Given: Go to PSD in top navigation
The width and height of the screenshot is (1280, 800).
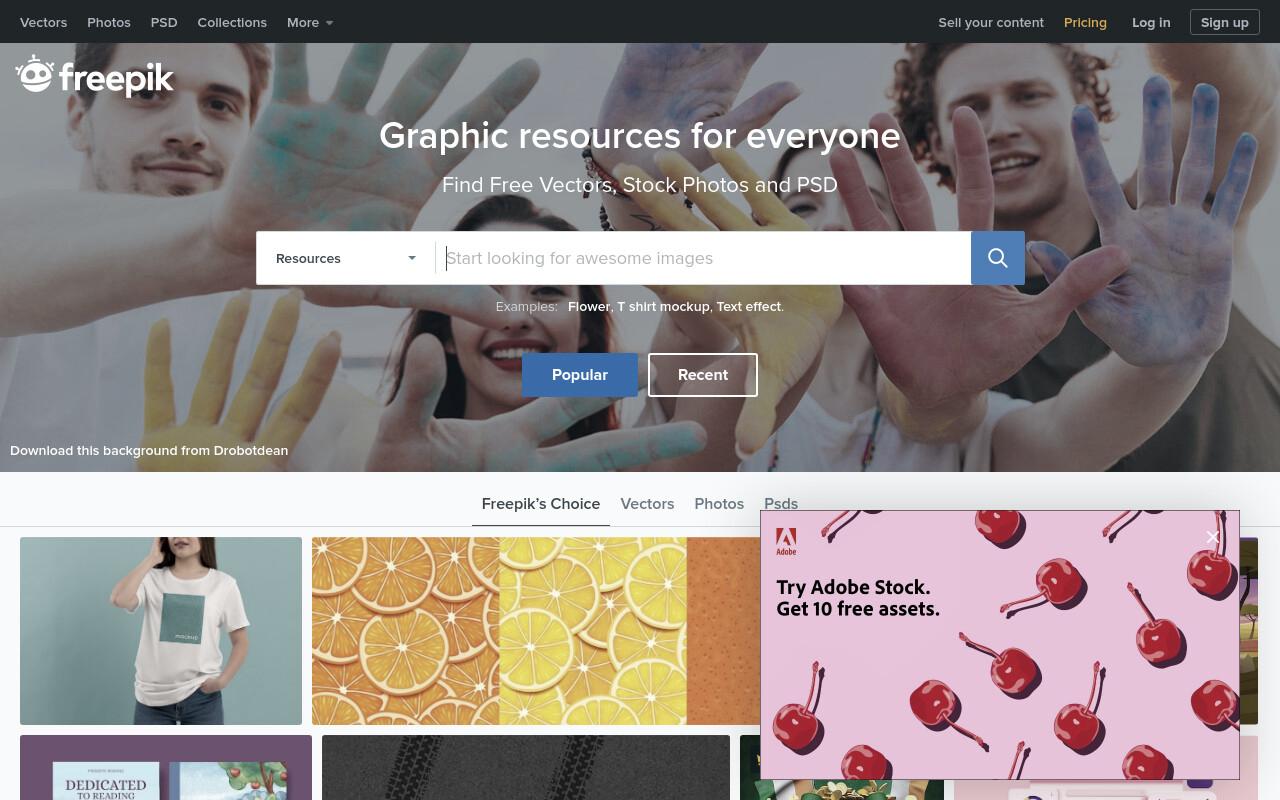Looking at the screenshot, I should (x=164, y=22).
